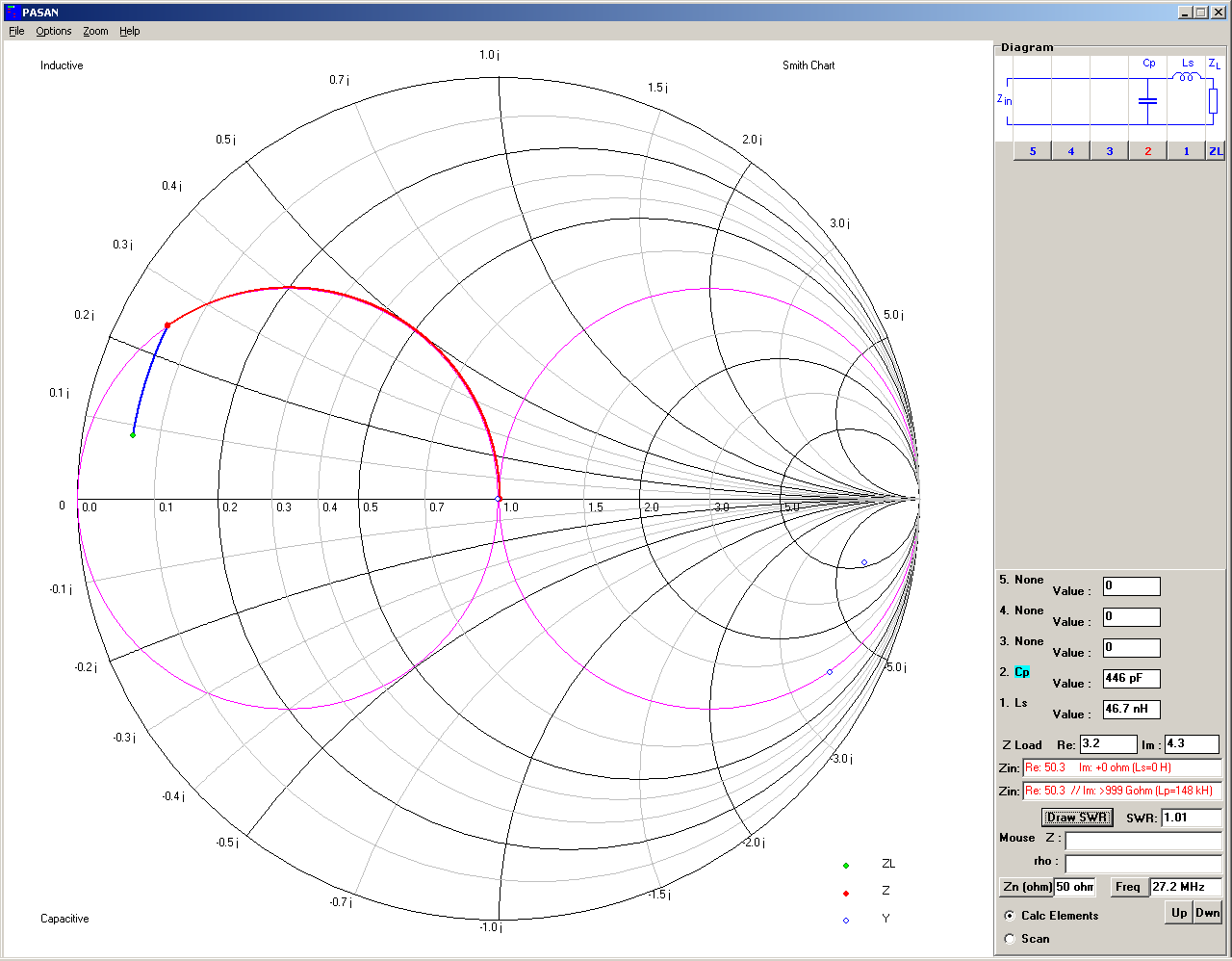The width and height of the screenshot is (1232, 961).
Task: Click the ZL load resistor symbol
Action: click(x=1213, y=100)
